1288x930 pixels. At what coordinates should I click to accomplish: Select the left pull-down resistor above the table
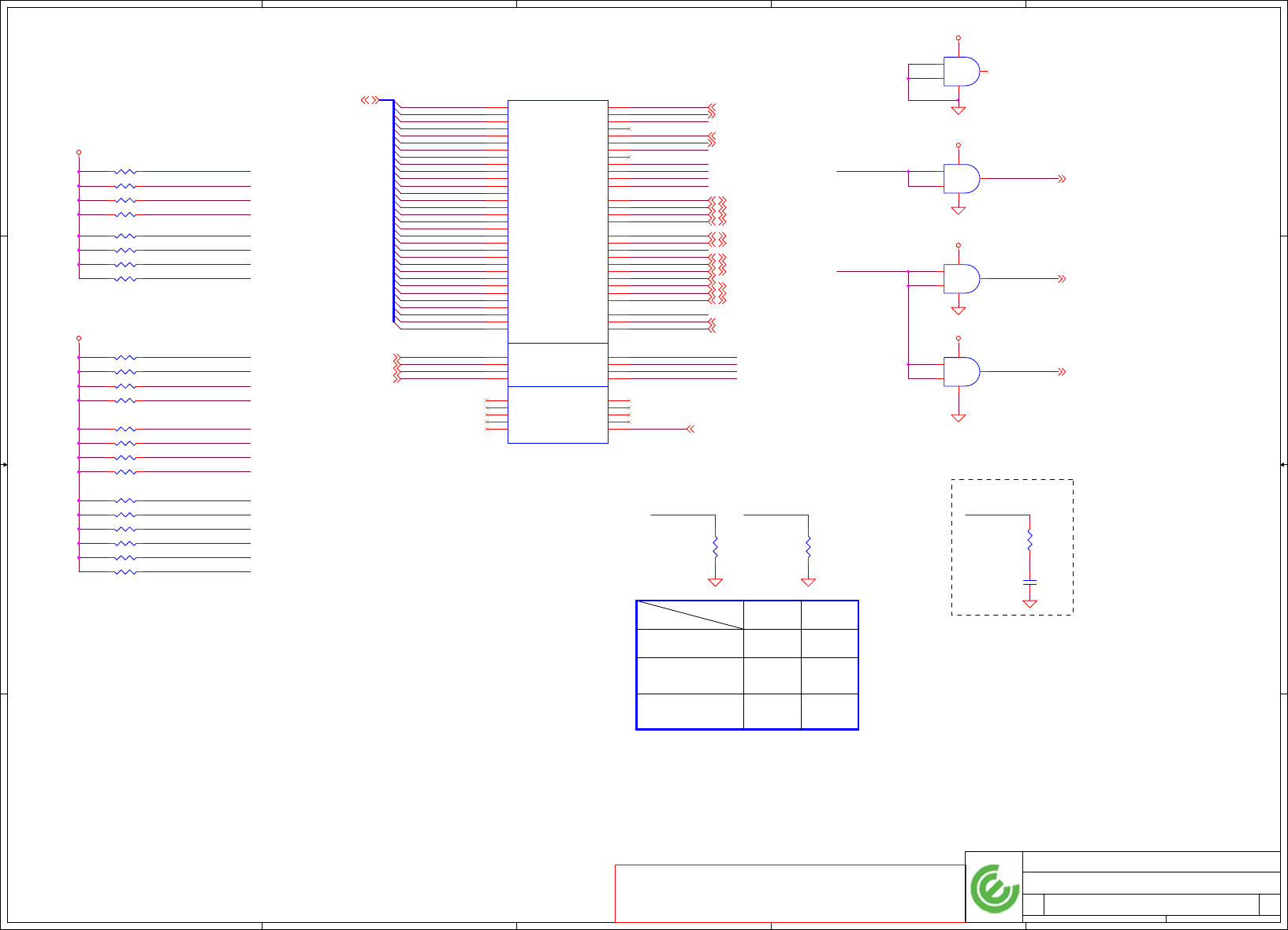715,547
